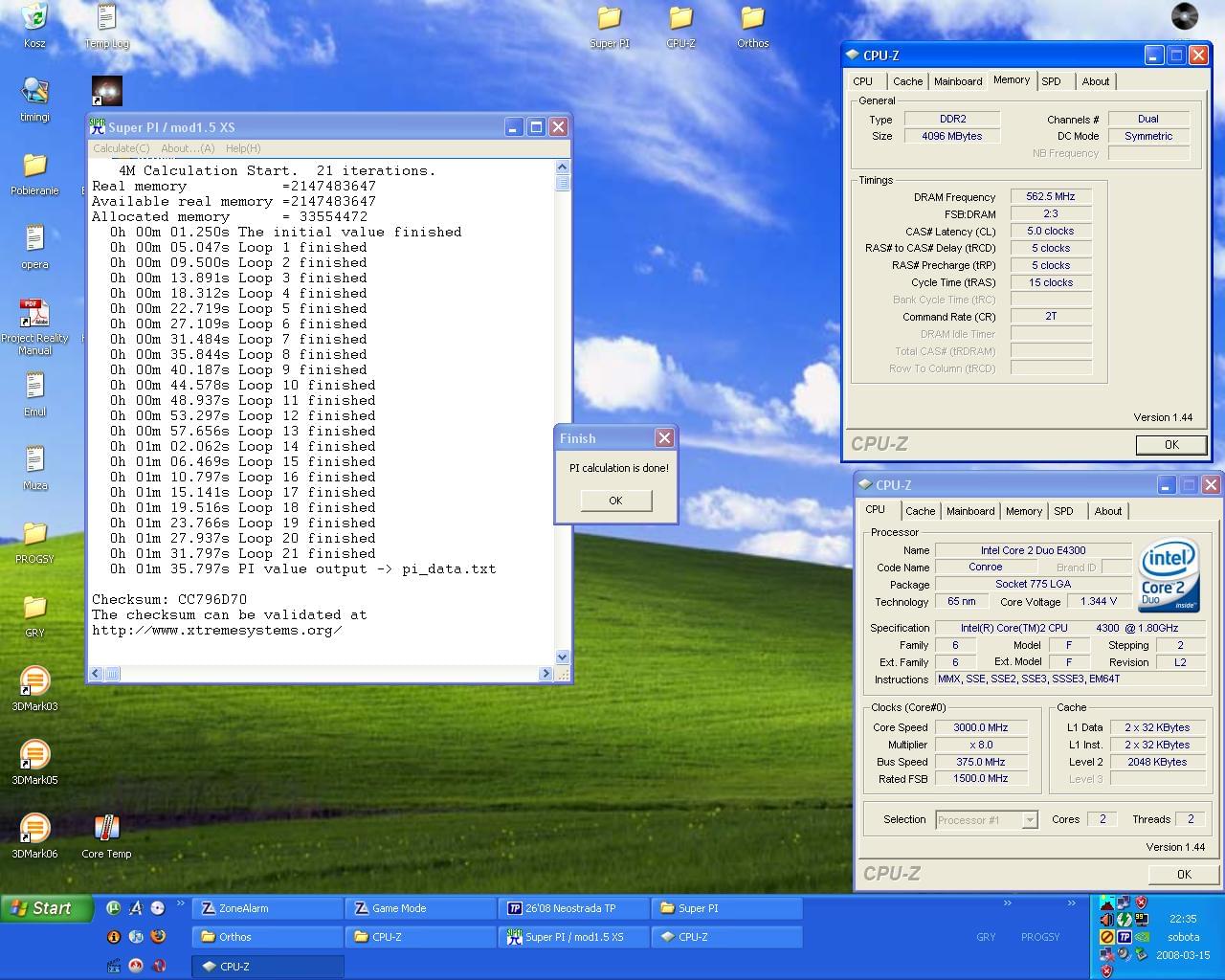Open the CPU-Z desktop folder
Screen dimensions: 1225x980
pyautogui.click(x=680, y=25)
